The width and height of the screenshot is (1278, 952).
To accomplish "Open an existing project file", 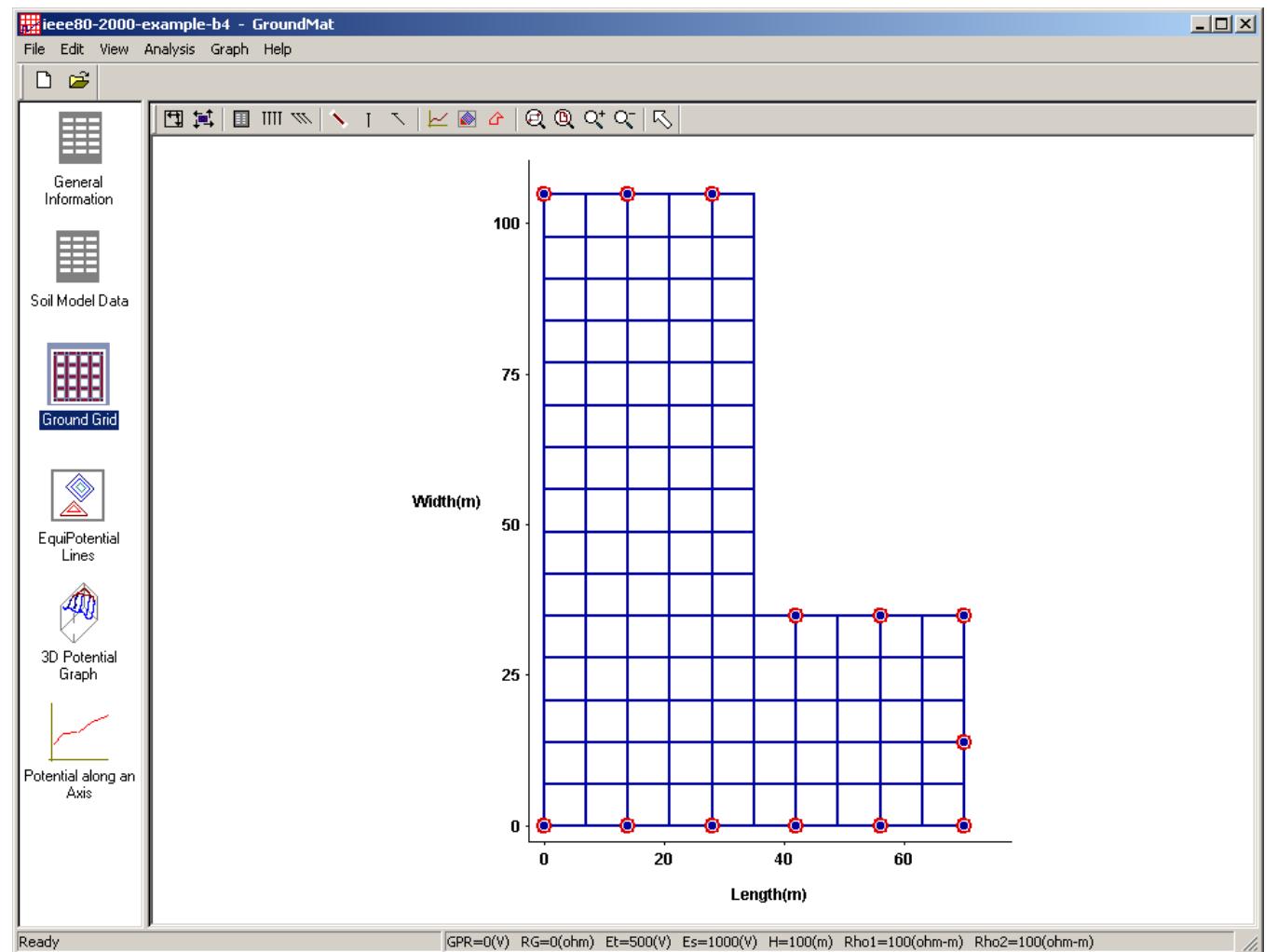I will click(80, 82).
